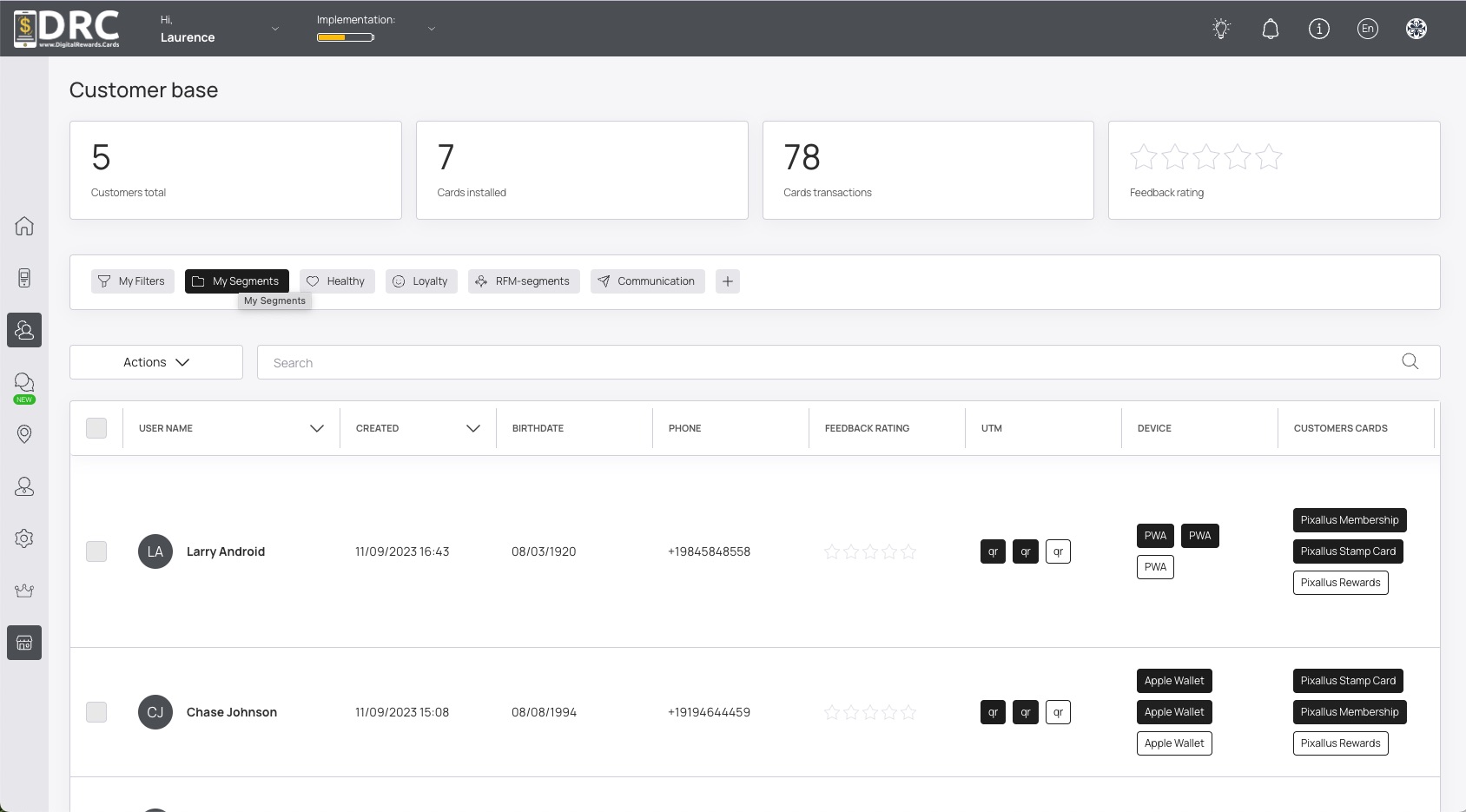Click the FEEDBACK RATING column header
The image size is (1466, 812).
[867, 428]
